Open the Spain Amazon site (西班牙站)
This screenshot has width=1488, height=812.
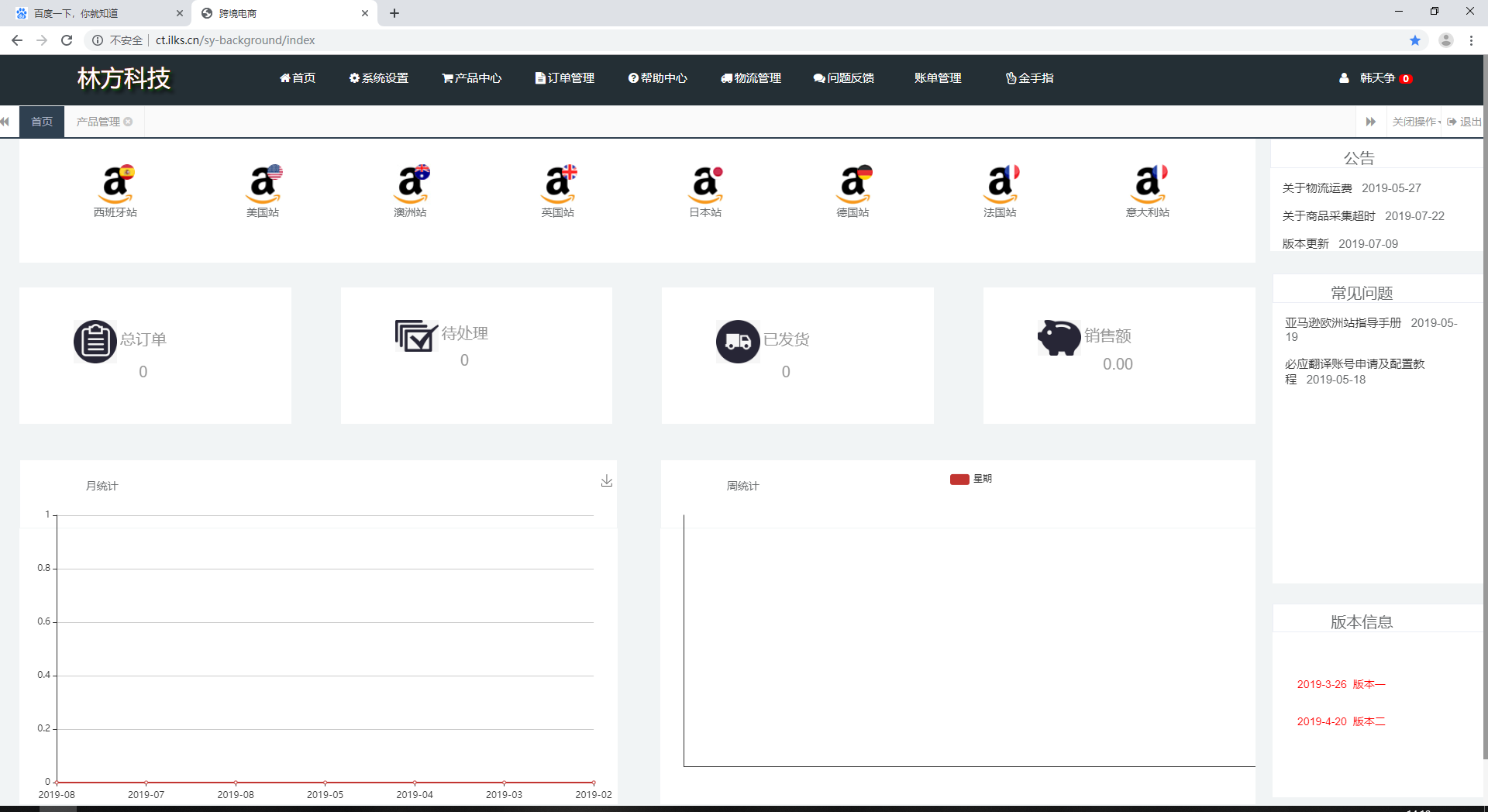tap(116, 191)
